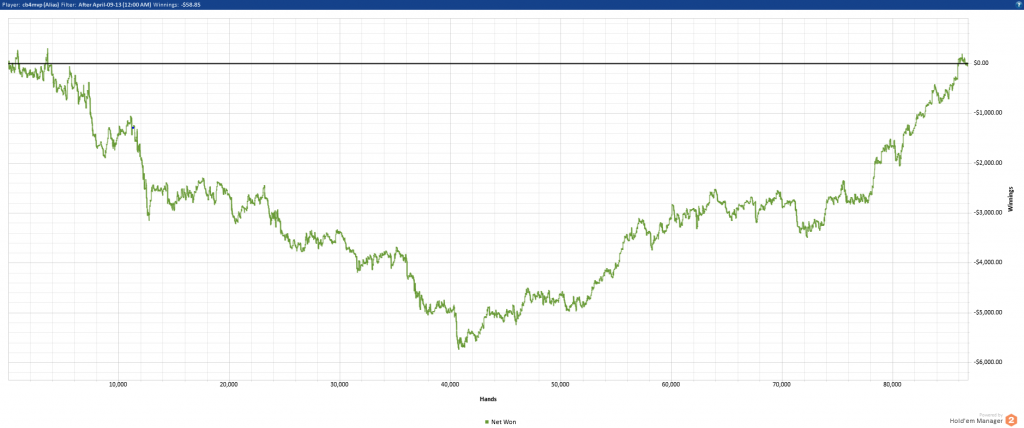Click the 40,000 hands axis tick label
1024x428 pixels.
(449, 385)
